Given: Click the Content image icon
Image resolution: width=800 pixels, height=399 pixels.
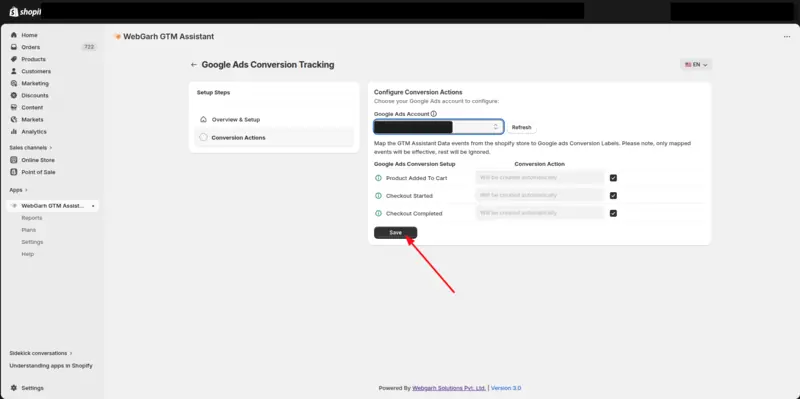Looking at the screenshot, I should pyautogui.click(x=14, y=108).
